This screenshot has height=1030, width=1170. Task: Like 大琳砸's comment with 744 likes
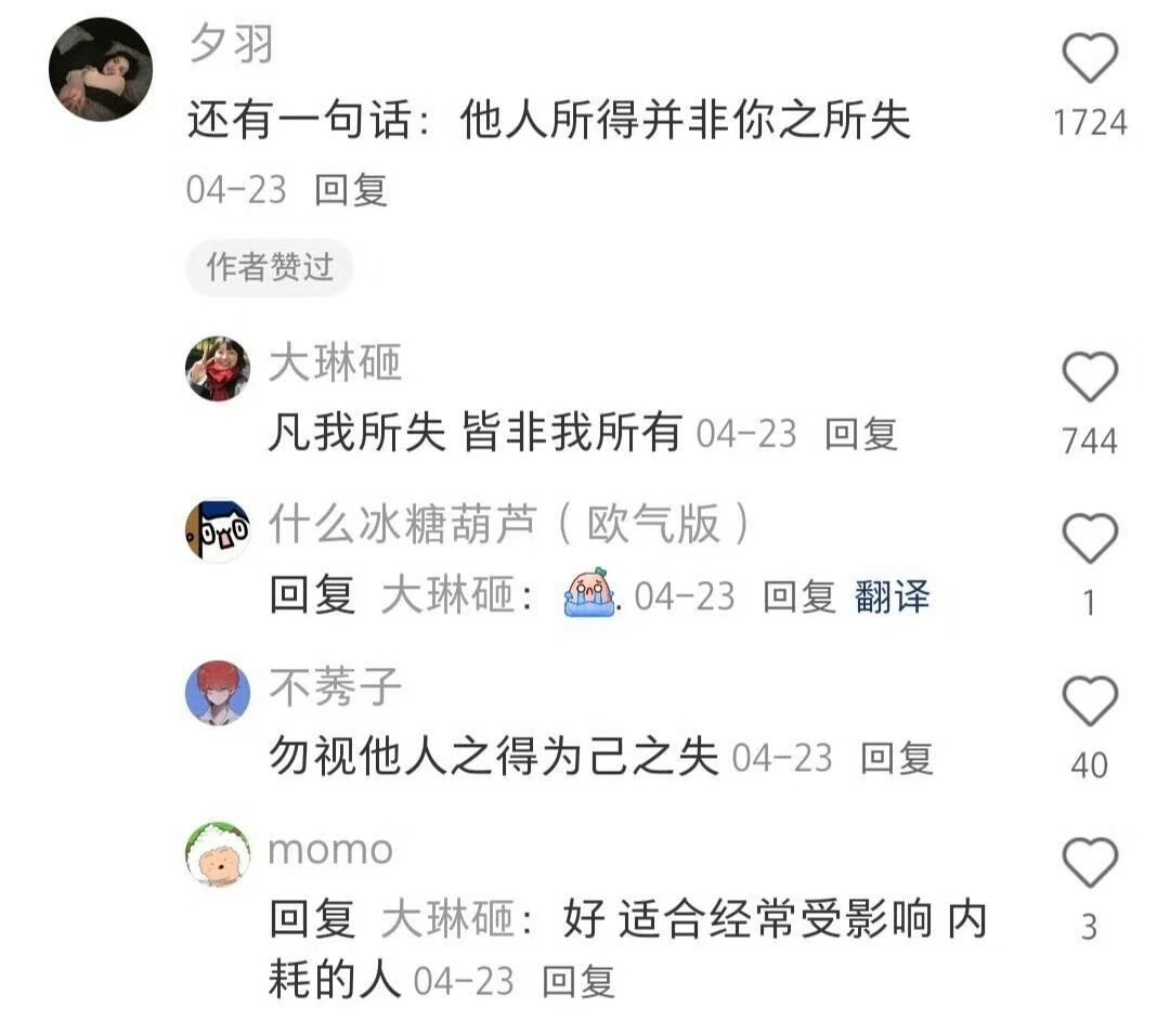tap(1089, 376)
